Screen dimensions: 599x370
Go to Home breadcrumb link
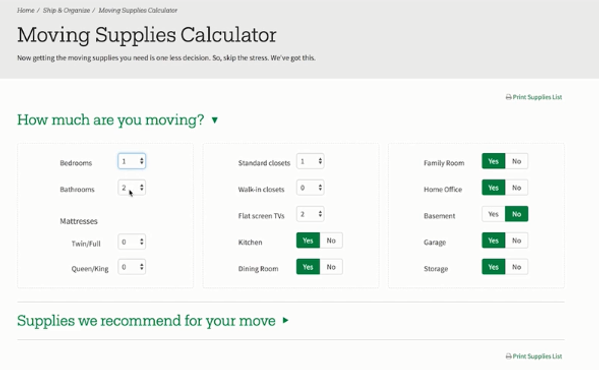(26, 10)
